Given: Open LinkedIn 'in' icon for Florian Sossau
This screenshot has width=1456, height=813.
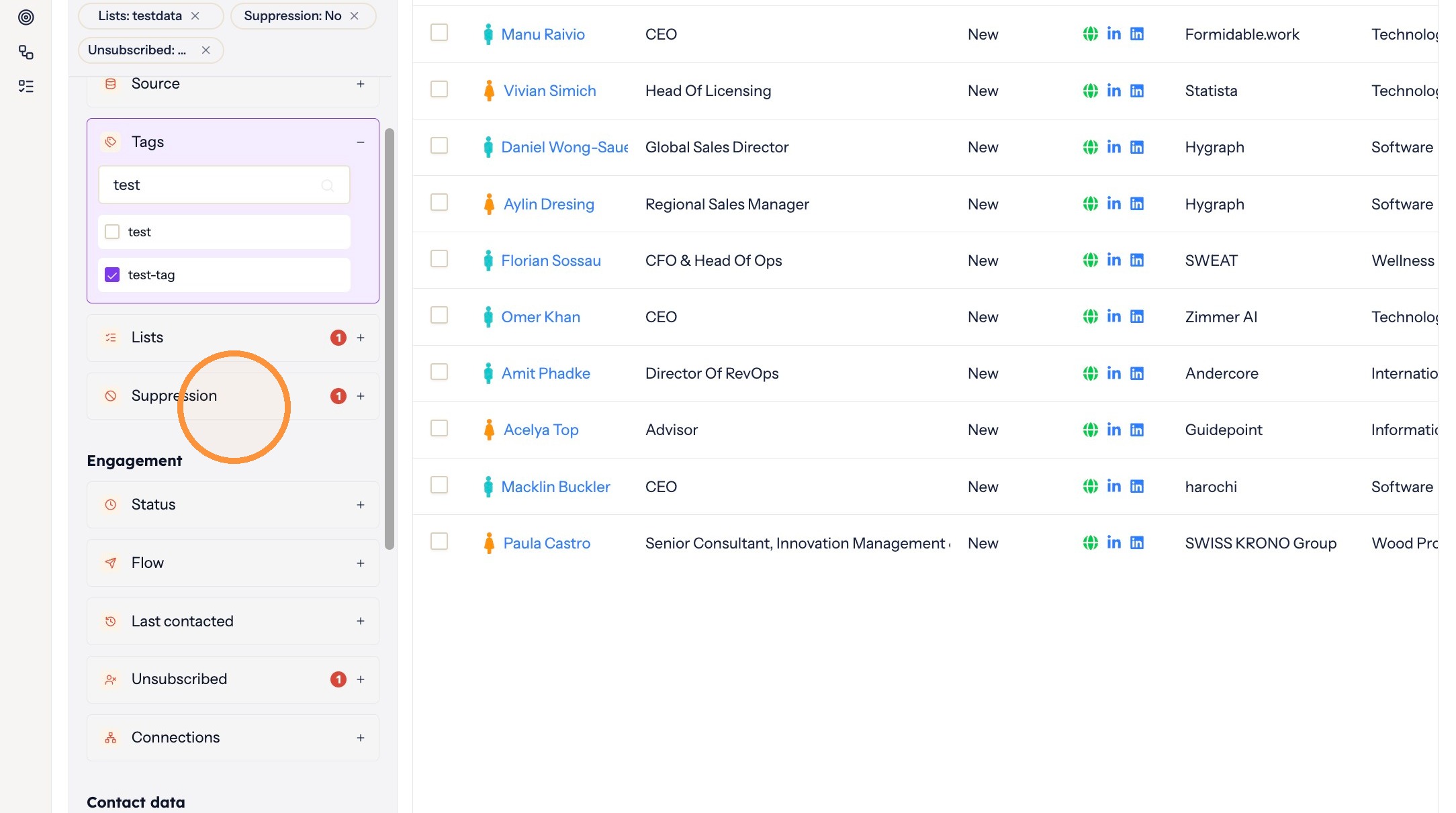Looking at the screenshot, I should (1114, 260).
